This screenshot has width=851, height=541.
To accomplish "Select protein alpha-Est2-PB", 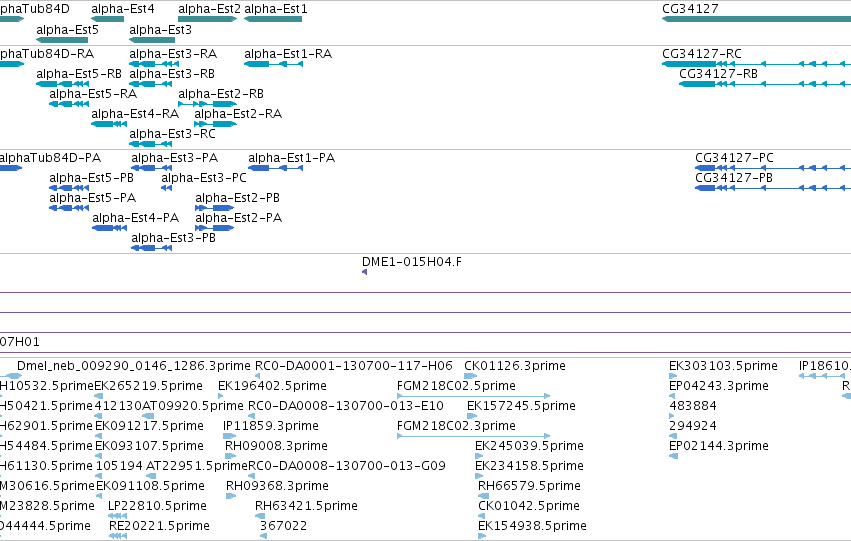I will coord(215,208).
